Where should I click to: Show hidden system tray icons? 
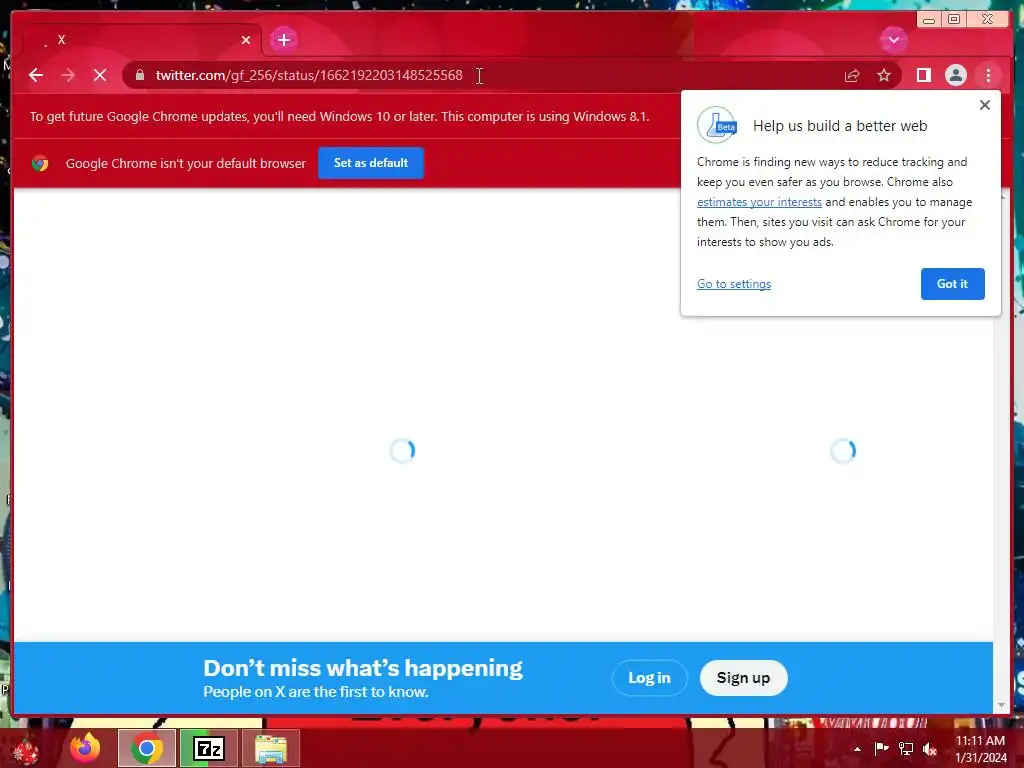(x=857, y=749)
